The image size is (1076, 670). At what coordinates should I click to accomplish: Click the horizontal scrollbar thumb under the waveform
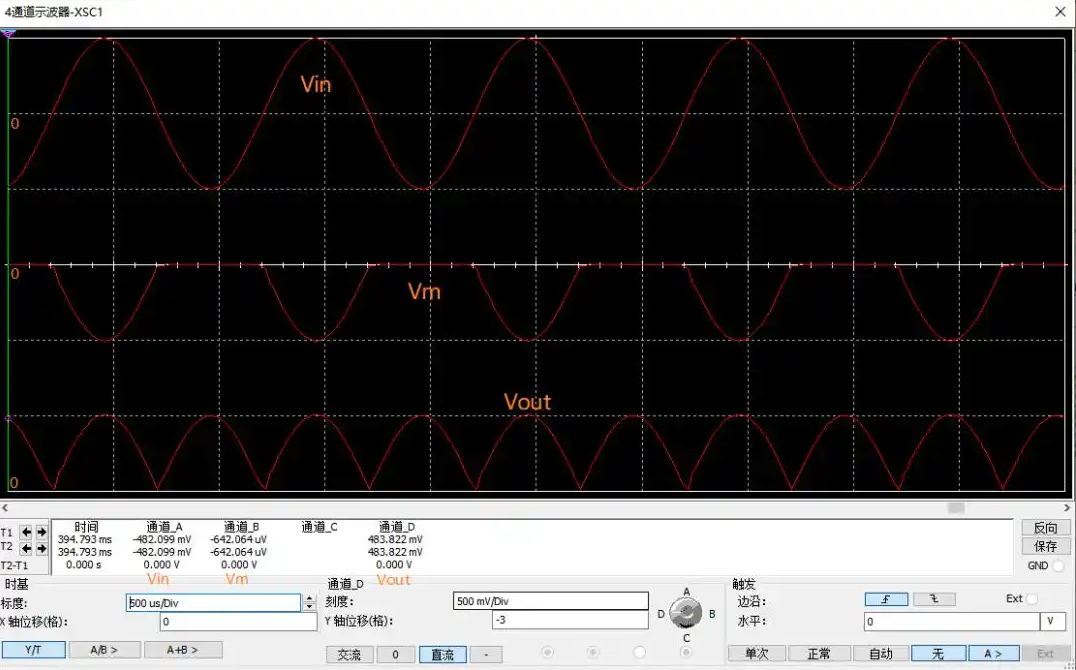click(956, 508)
